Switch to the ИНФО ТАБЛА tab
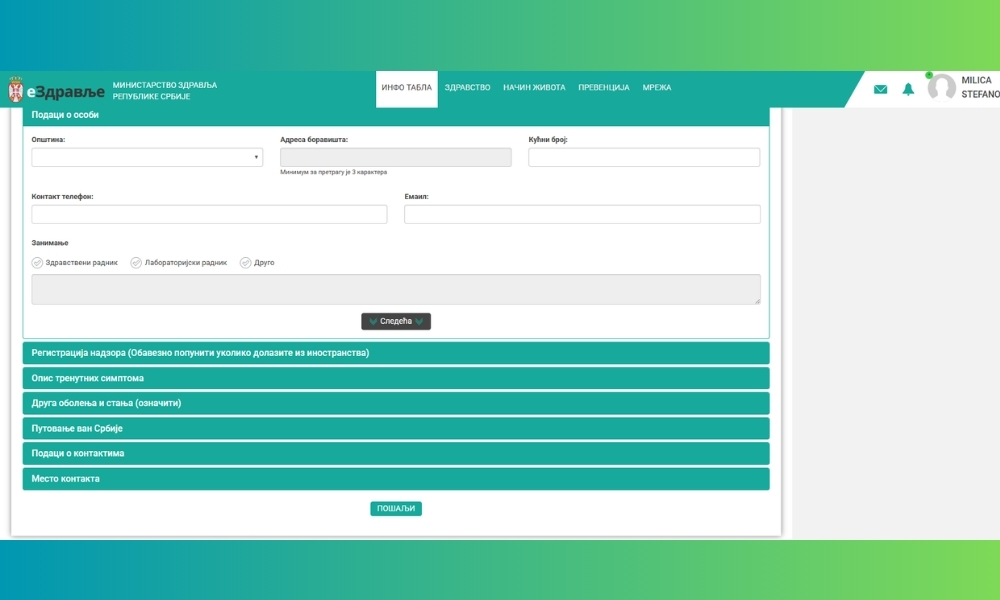 (x=406, y=88)
